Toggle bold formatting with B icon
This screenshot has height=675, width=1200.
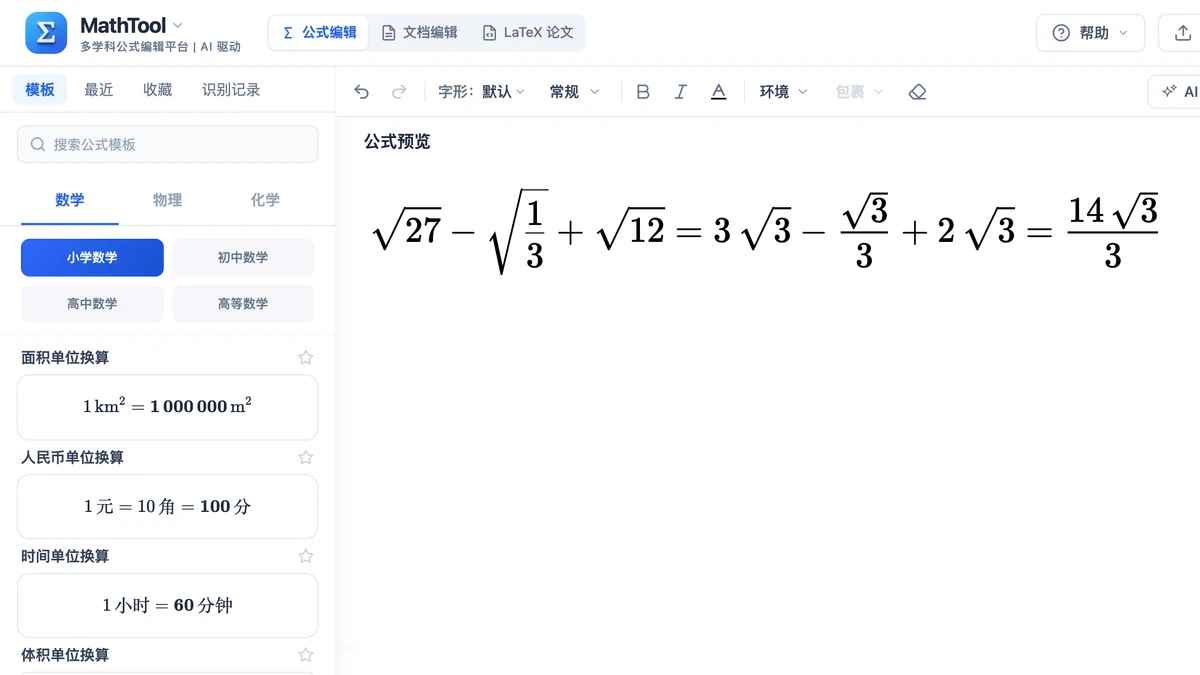643,92
